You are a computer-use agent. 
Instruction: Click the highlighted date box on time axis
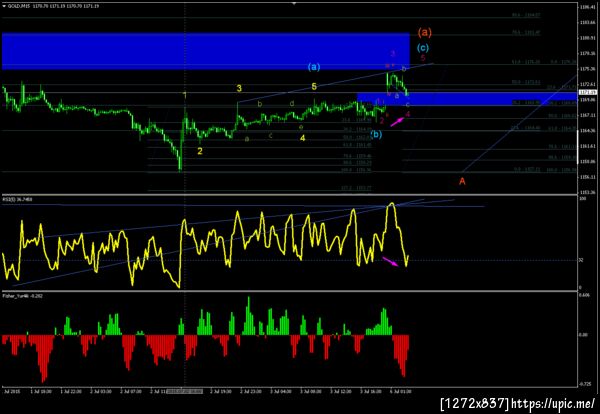coord(184,391)
